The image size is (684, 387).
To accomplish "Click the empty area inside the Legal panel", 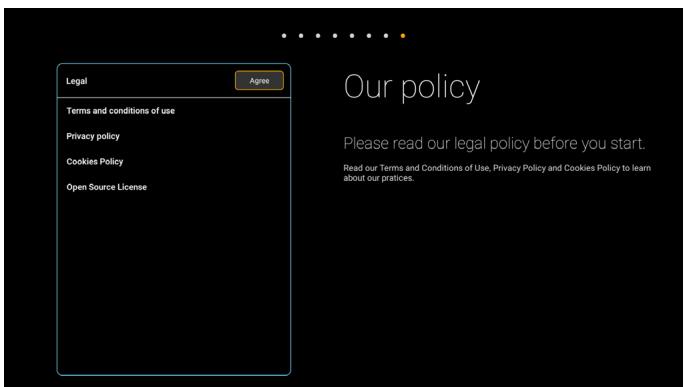I will pos(174,284).
